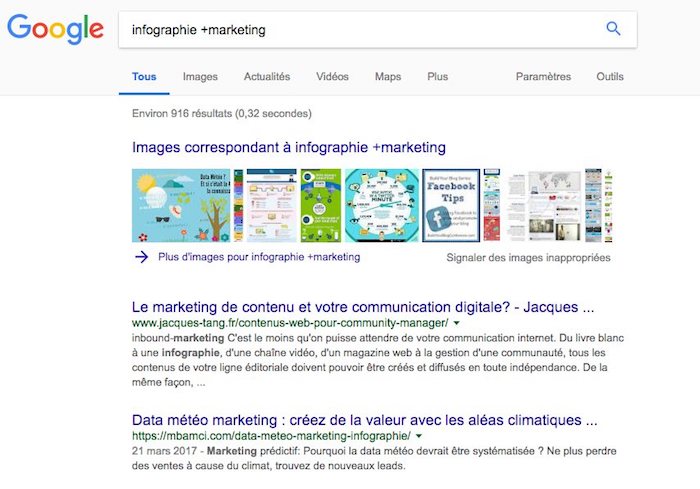Open the Vidéos tab
700x489 pixels.
(332, 76)
